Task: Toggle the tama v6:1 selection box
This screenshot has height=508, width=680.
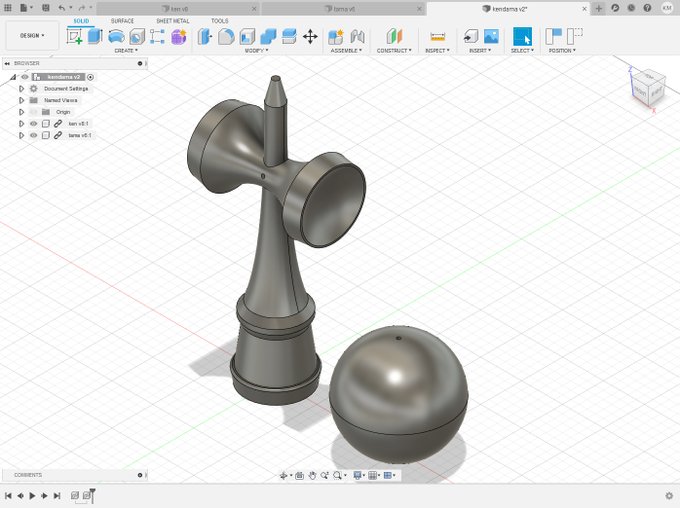Action: [x=46, y=135]
